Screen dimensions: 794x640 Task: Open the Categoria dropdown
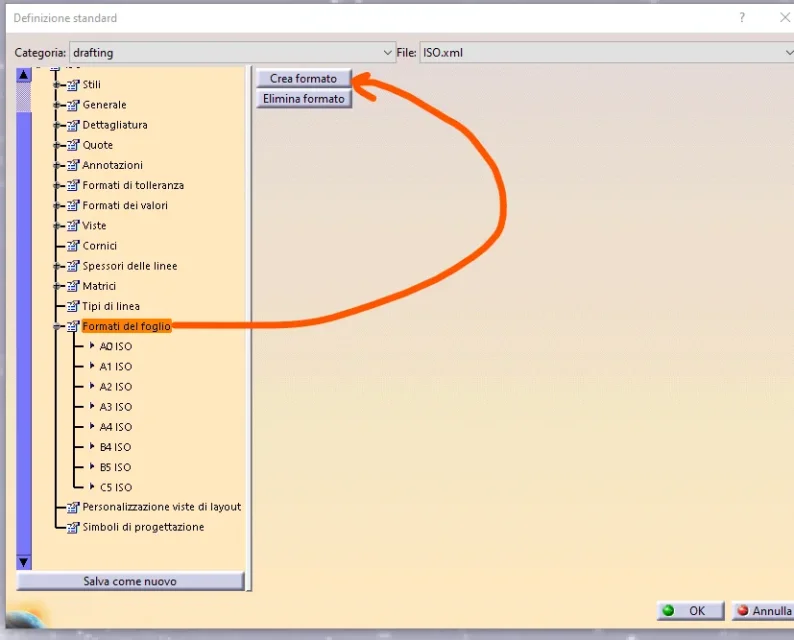[388, 52]
